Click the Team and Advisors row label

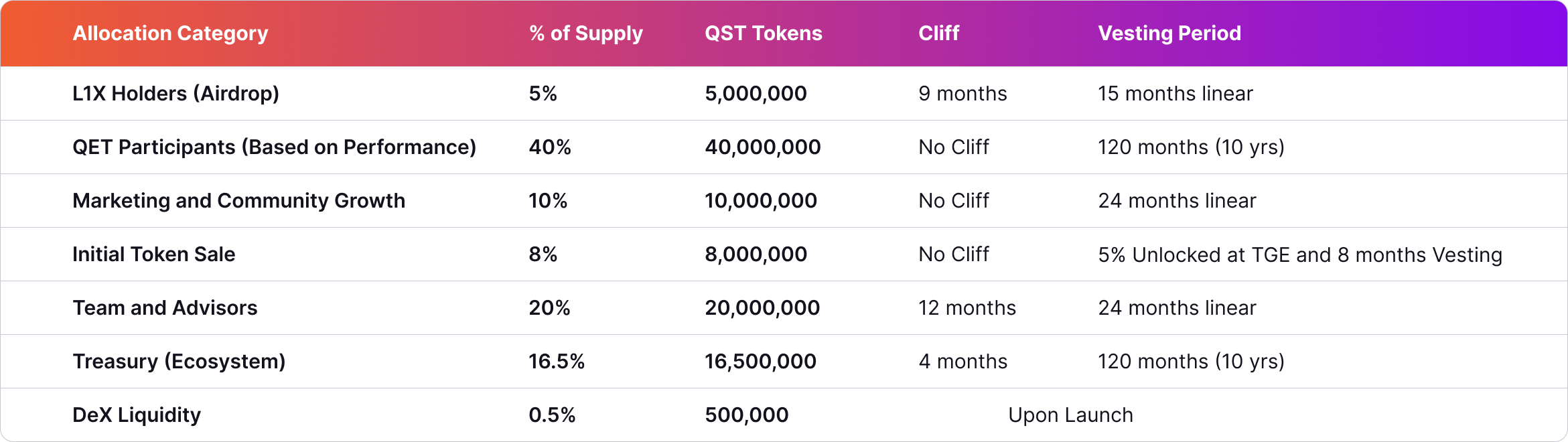(165, 308)
